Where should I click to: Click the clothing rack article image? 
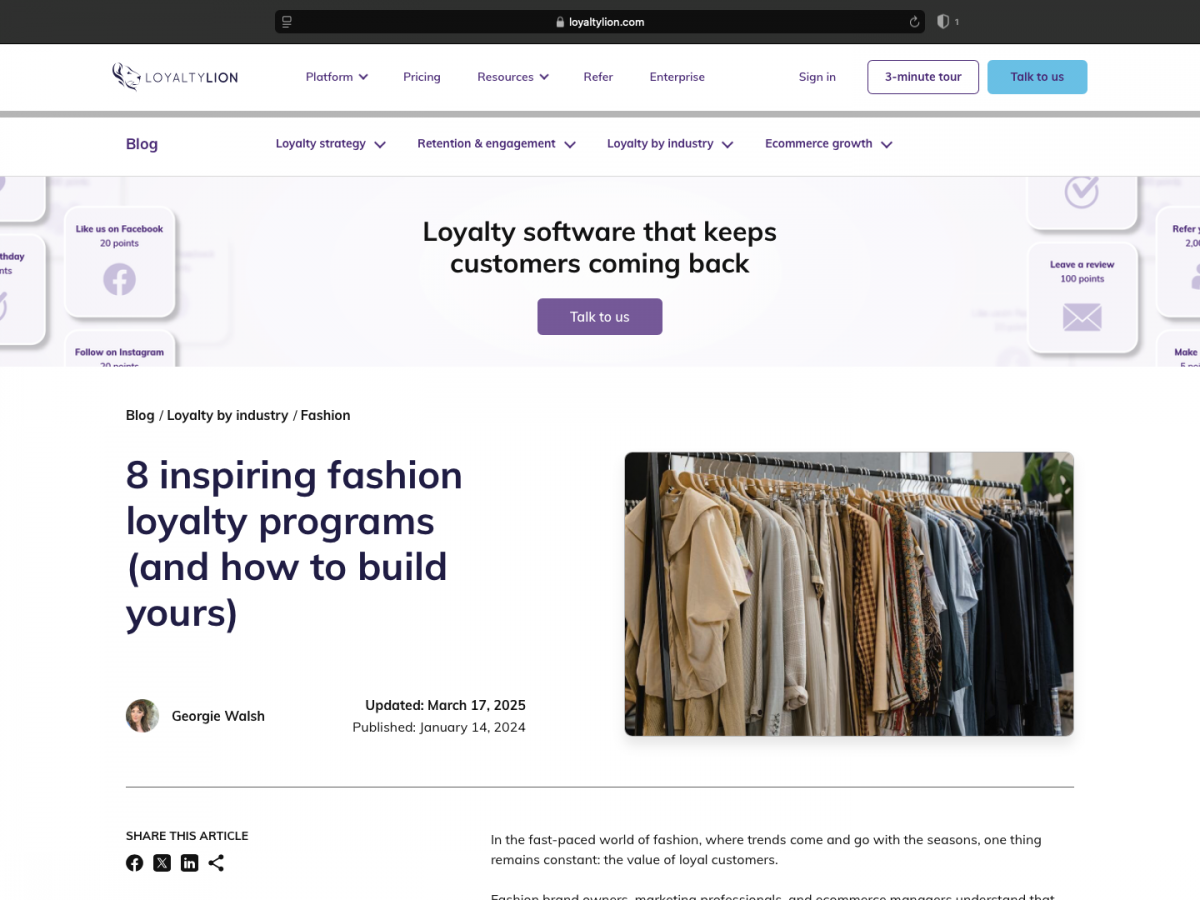pos(849,594)
